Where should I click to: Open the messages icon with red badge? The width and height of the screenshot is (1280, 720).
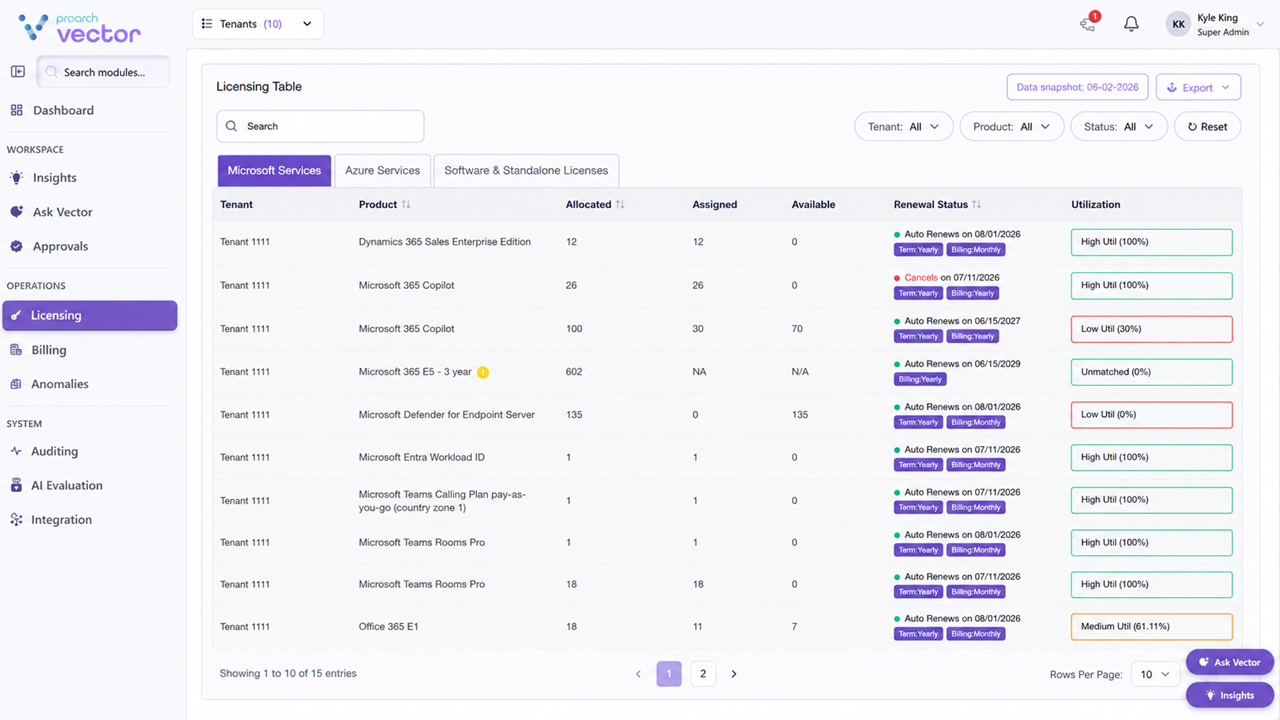(1089, 23)
